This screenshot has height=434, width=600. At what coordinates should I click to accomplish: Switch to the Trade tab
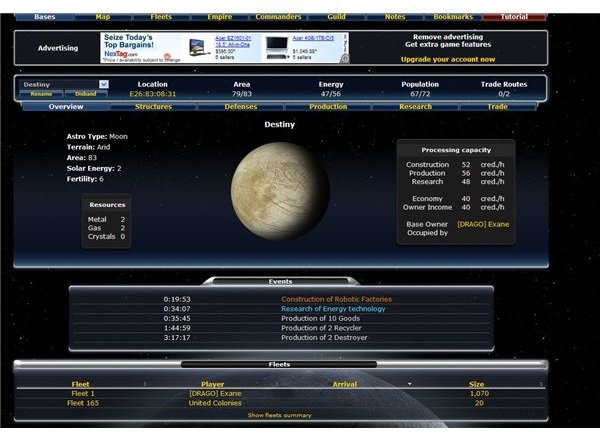click(497, 107)
